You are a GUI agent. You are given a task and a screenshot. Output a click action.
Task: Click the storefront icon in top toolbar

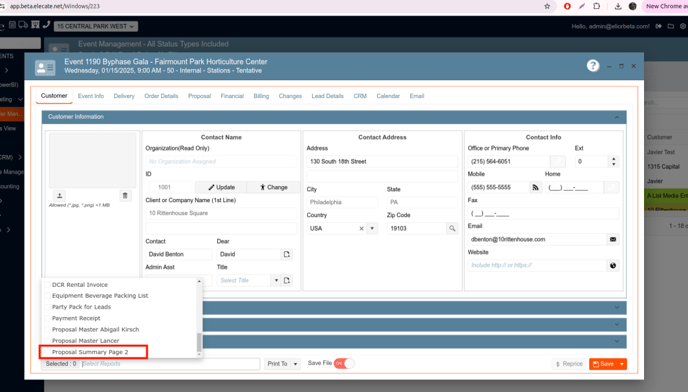[35, 25]
